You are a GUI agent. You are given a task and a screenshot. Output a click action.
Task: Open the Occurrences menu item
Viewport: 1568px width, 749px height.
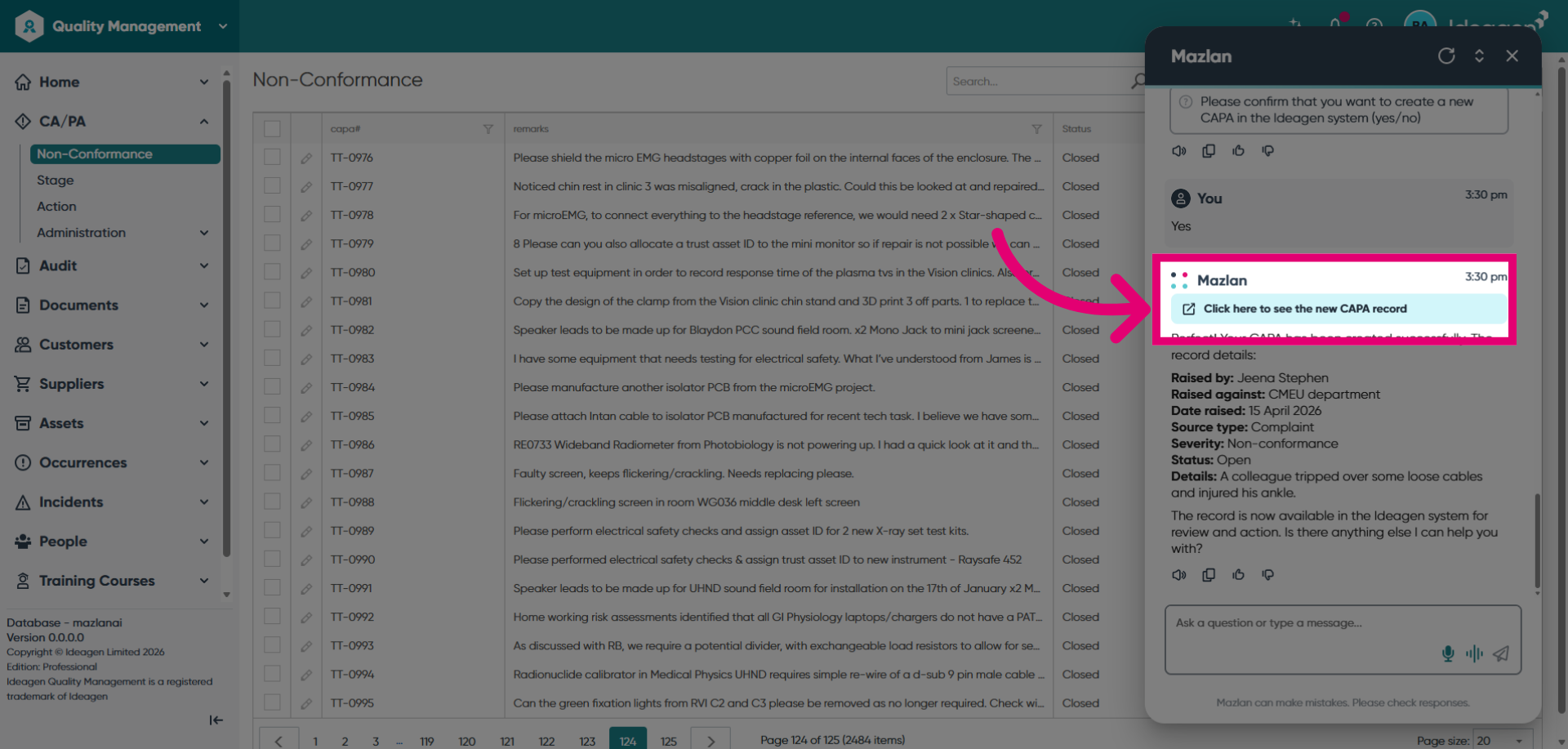click(x=83, y=462)
